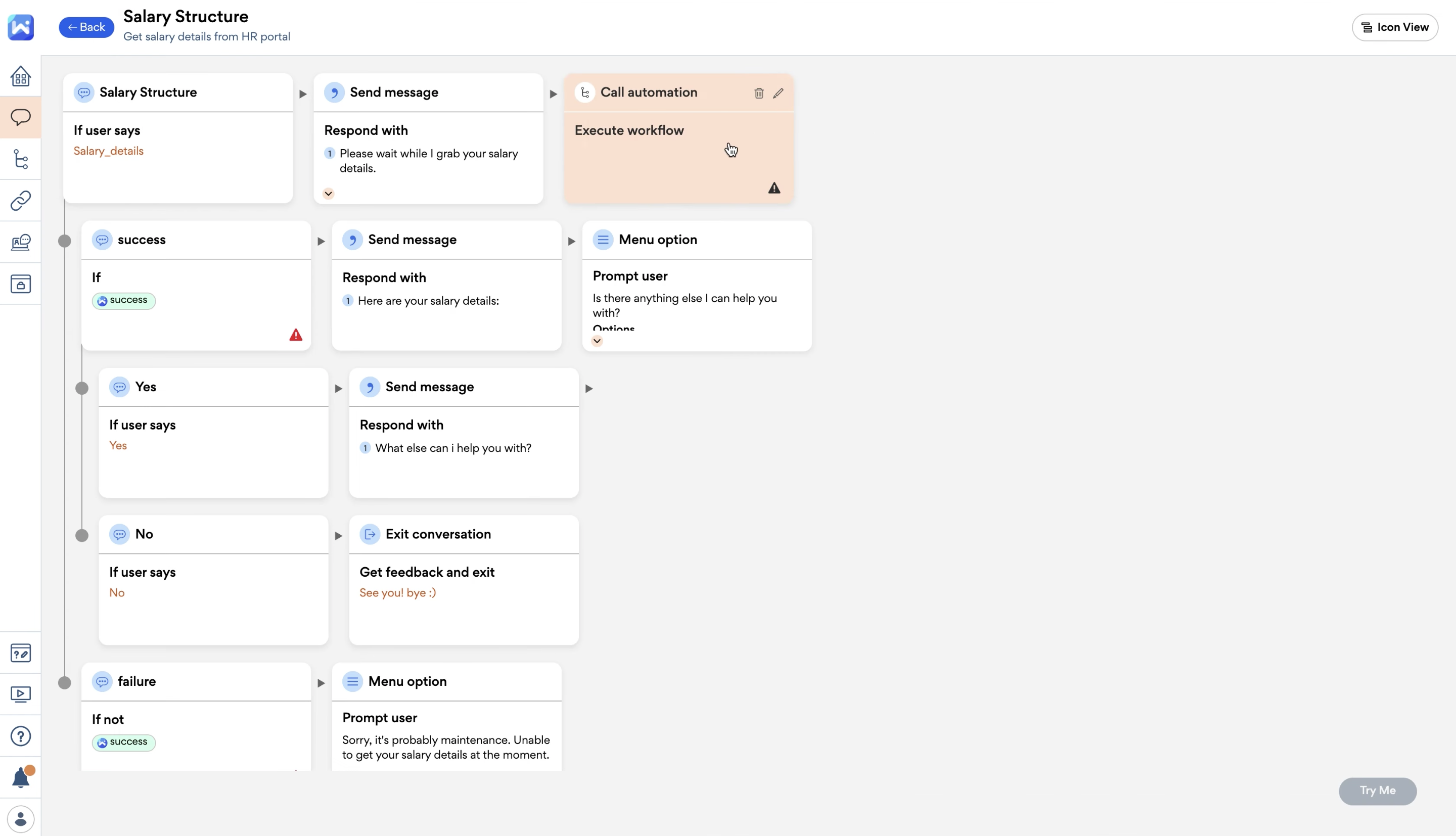Image resolution: width=1456 pixels, height=836 pixels.
Task: Switch to Icon View
Action: click(1394, 27)
